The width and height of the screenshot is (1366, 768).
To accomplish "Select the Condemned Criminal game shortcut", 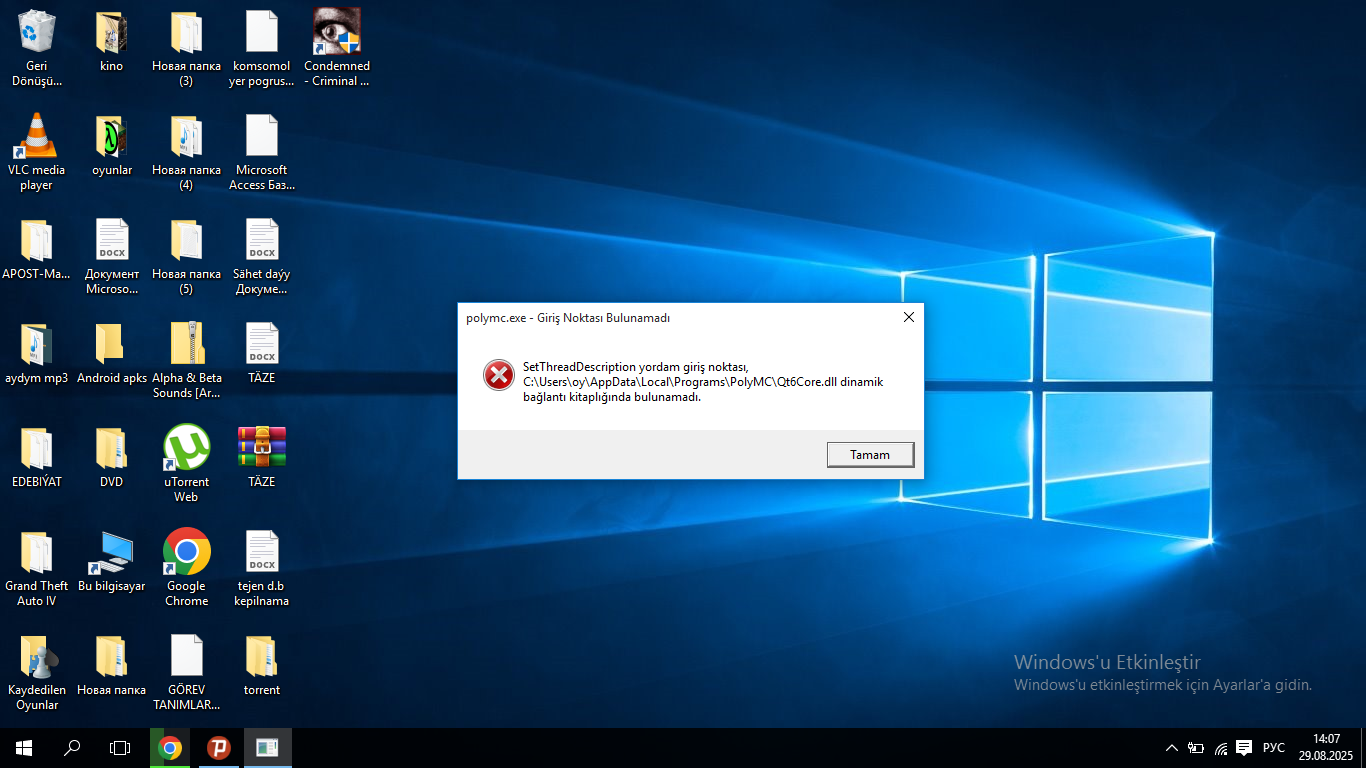I will [337, 48].
